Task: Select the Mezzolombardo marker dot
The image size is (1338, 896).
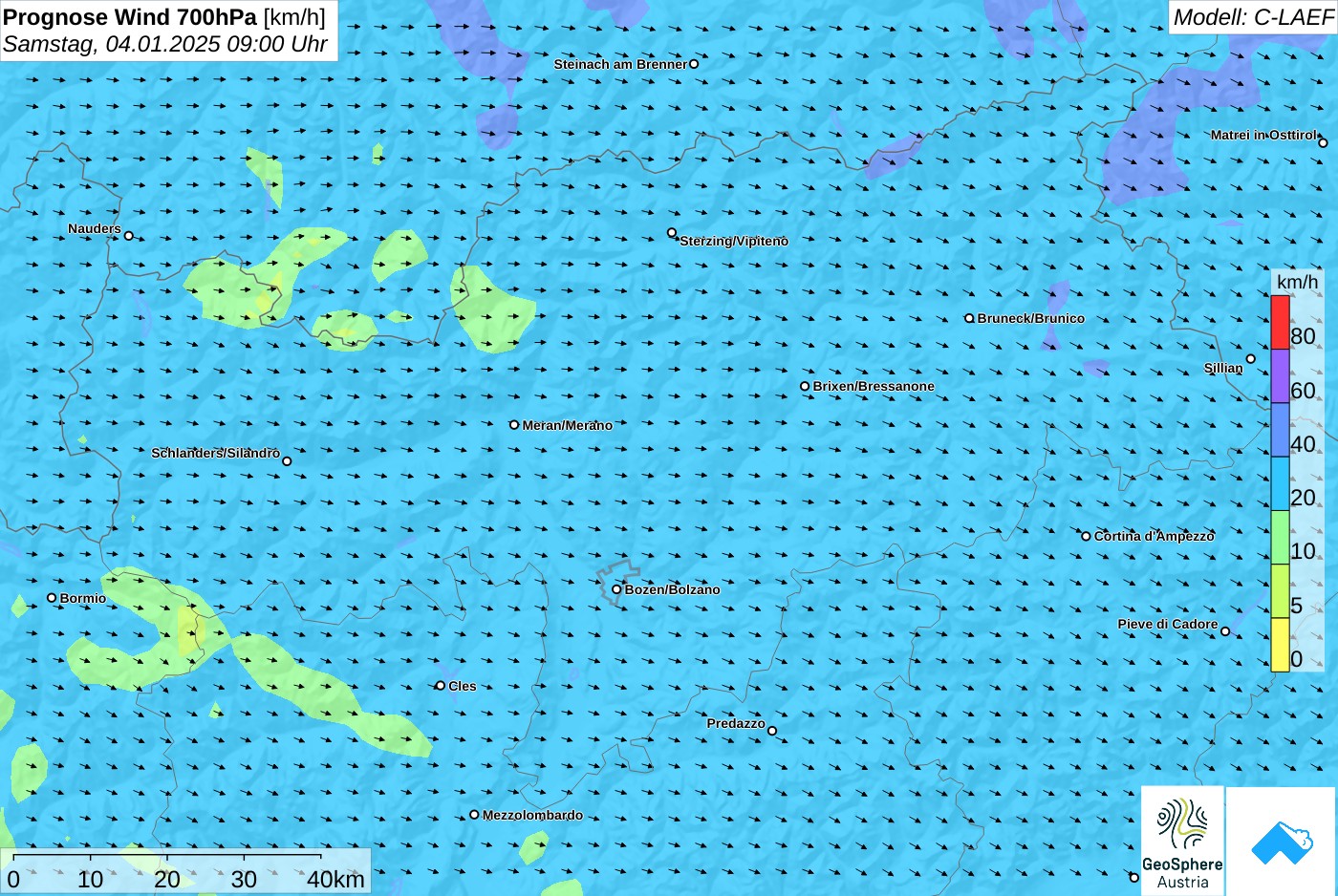Action: tap(474, 815)
